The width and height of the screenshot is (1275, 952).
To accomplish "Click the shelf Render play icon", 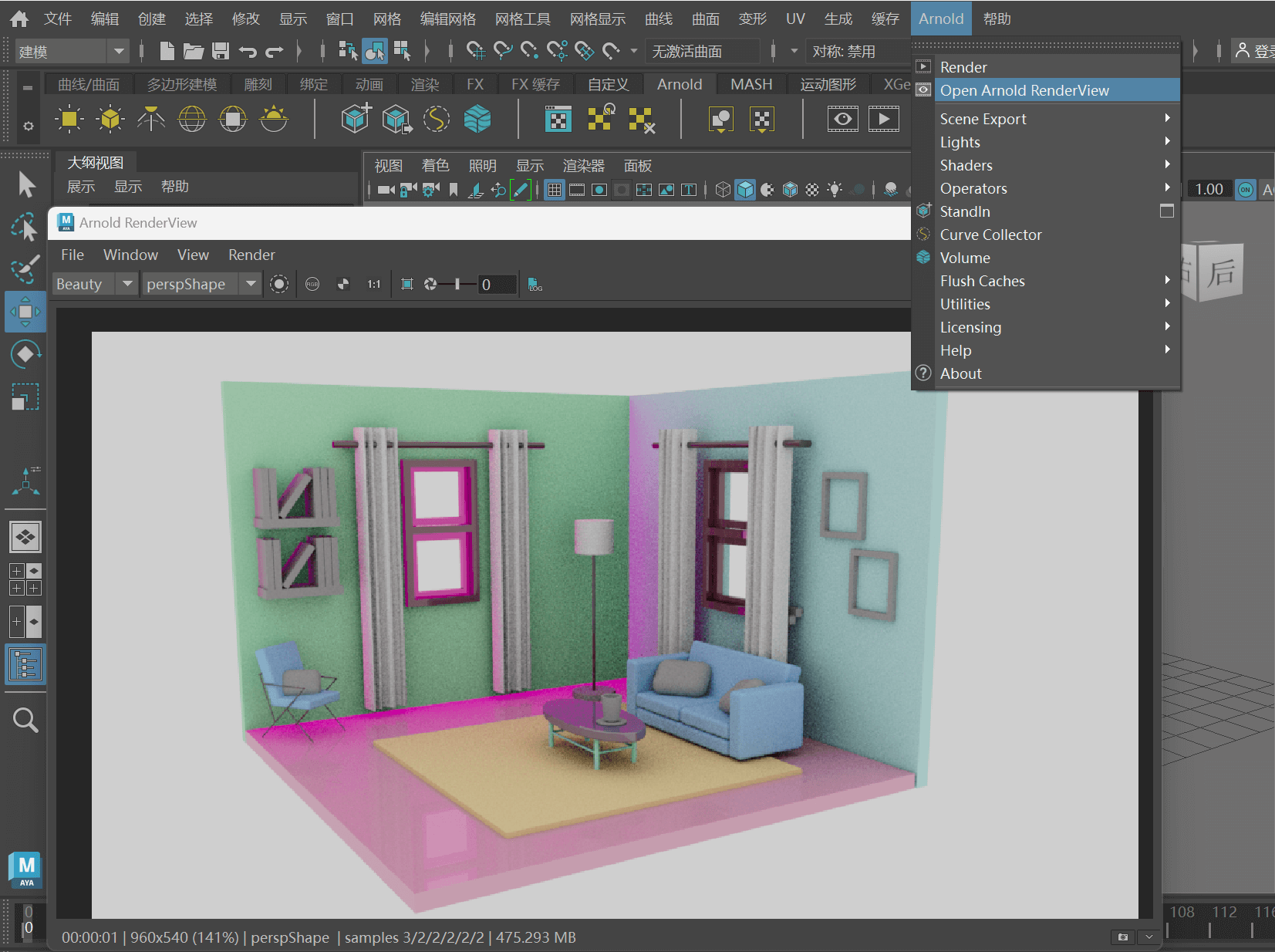I will [x=884, y=119].
